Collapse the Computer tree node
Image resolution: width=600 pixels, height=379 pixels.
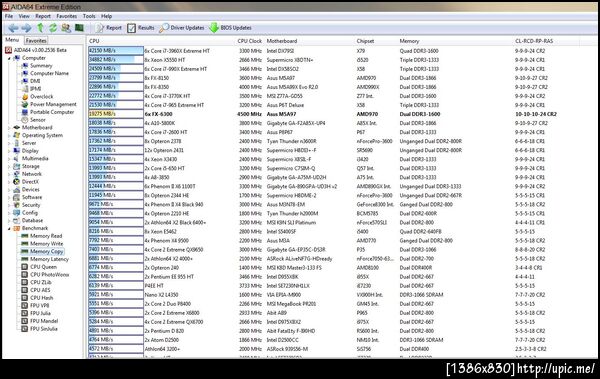pyautogui.click(x=9, y=58)
